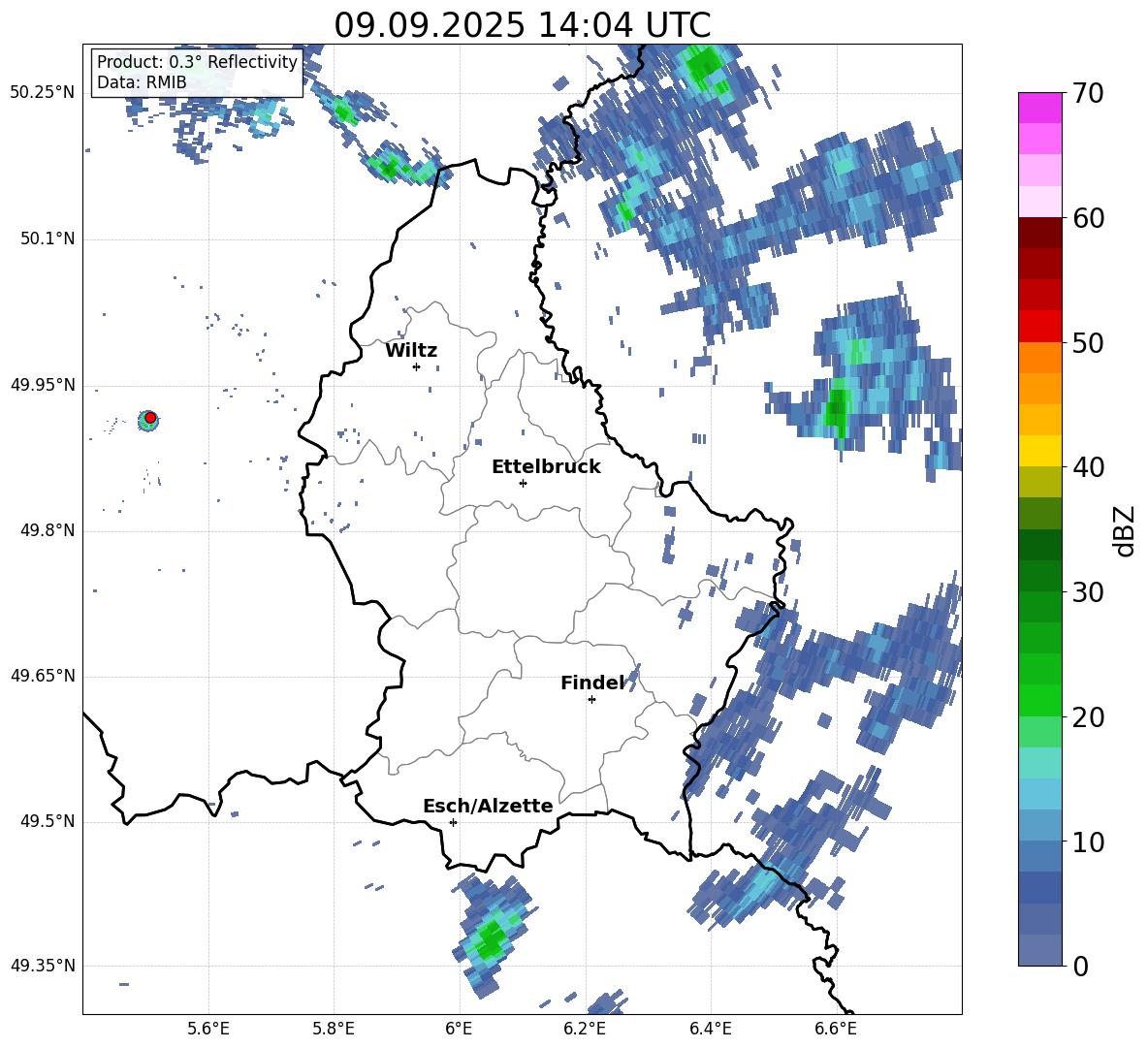Click the longitude label 6.2°E
Image resolution: width=1148 pixels, height=1048 pixels.
coord(585,1029)
